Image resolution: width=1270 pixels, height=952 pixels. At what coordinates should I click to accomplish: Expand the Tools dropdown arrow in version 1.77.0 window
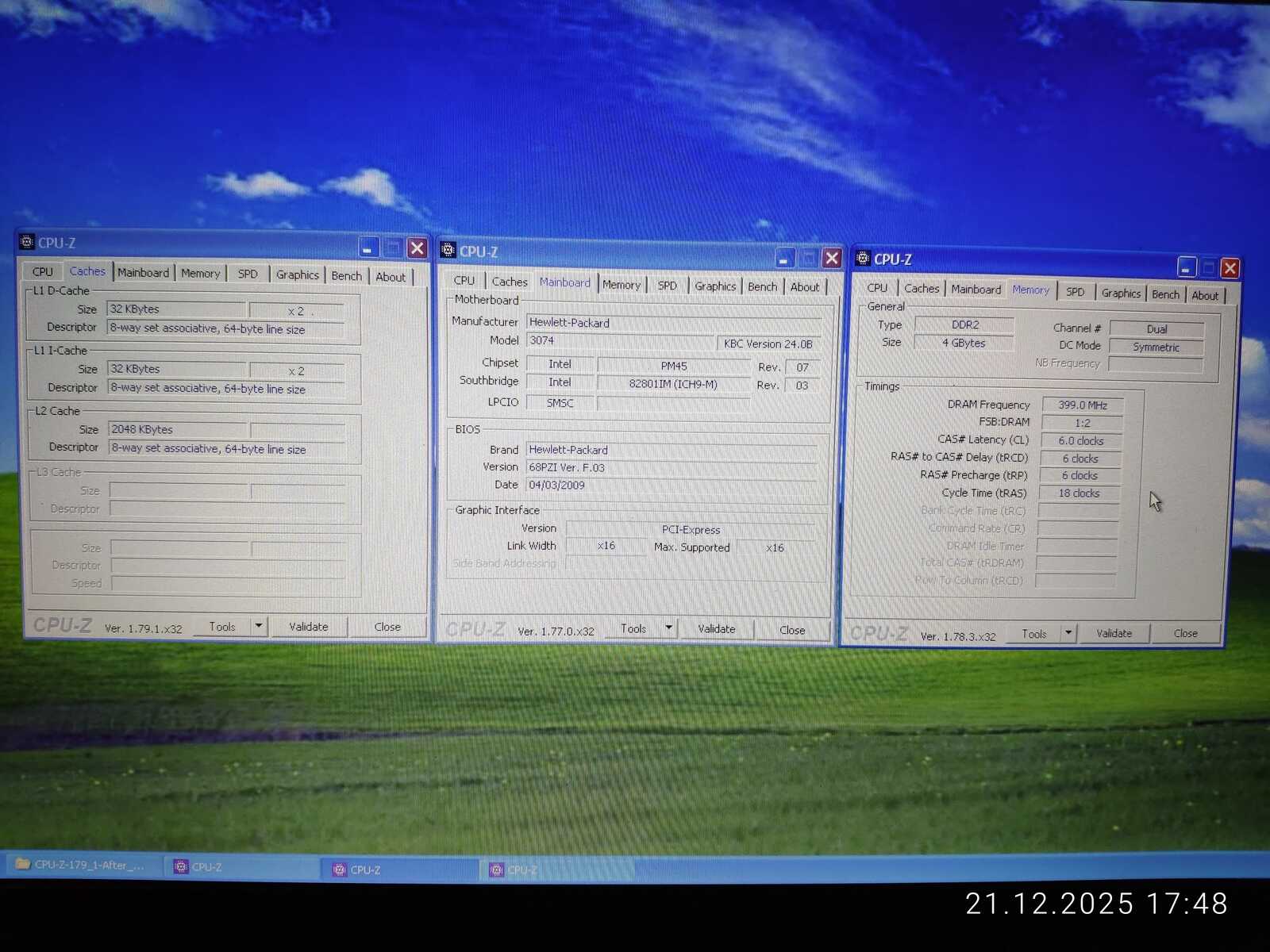coord(669,628)
